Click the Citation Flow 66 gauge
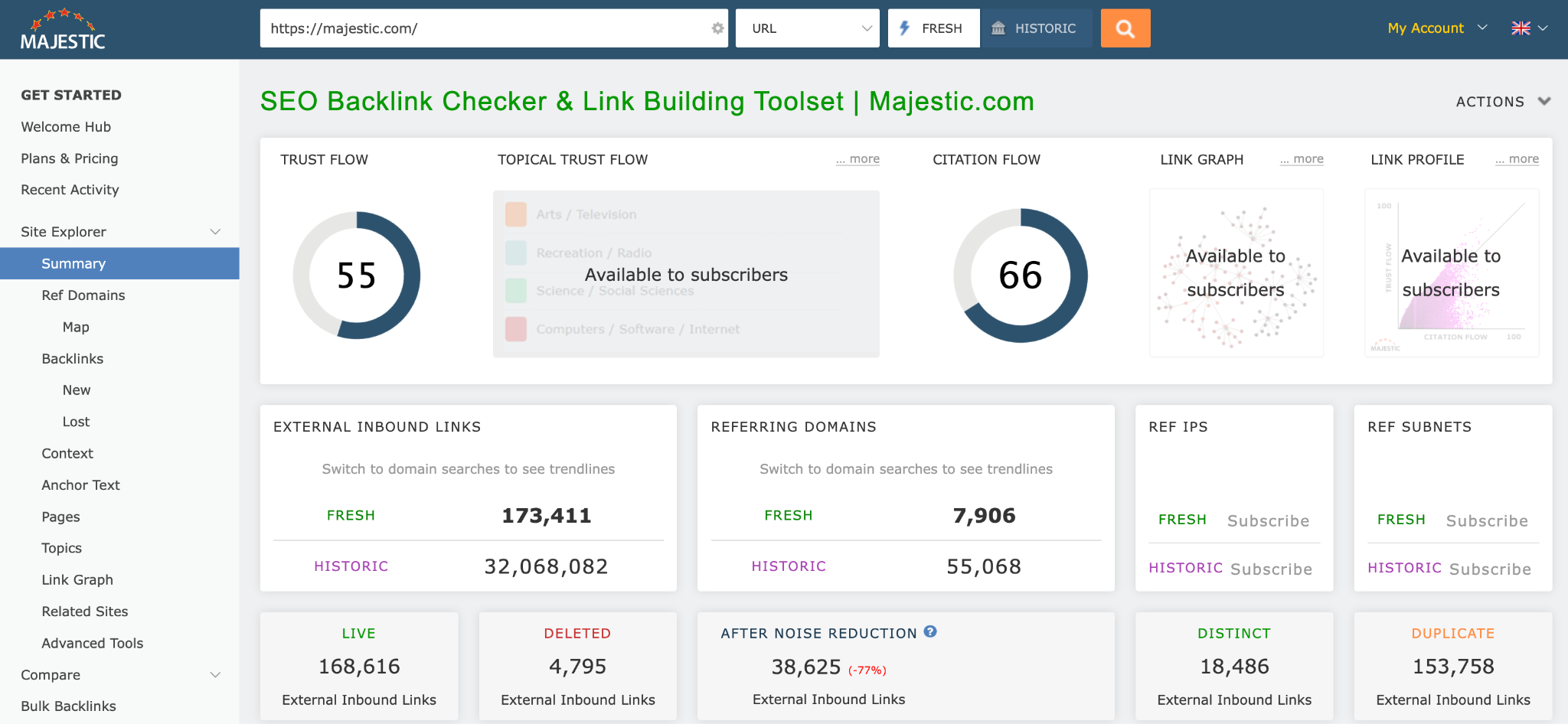The image size is (1568, 724). click(1021, 276)
